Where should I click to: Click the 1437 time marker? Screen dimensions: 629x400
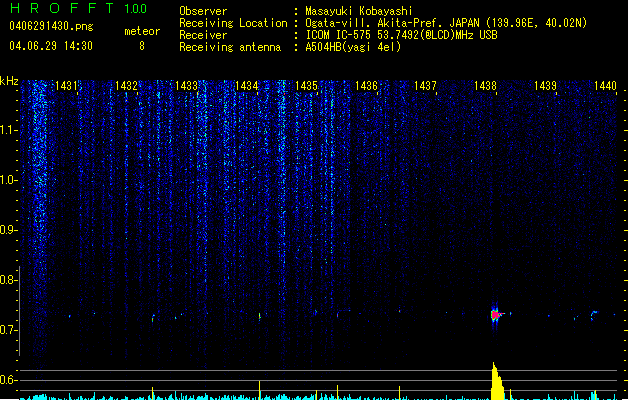pyautogui.click(x=425, y=86)
